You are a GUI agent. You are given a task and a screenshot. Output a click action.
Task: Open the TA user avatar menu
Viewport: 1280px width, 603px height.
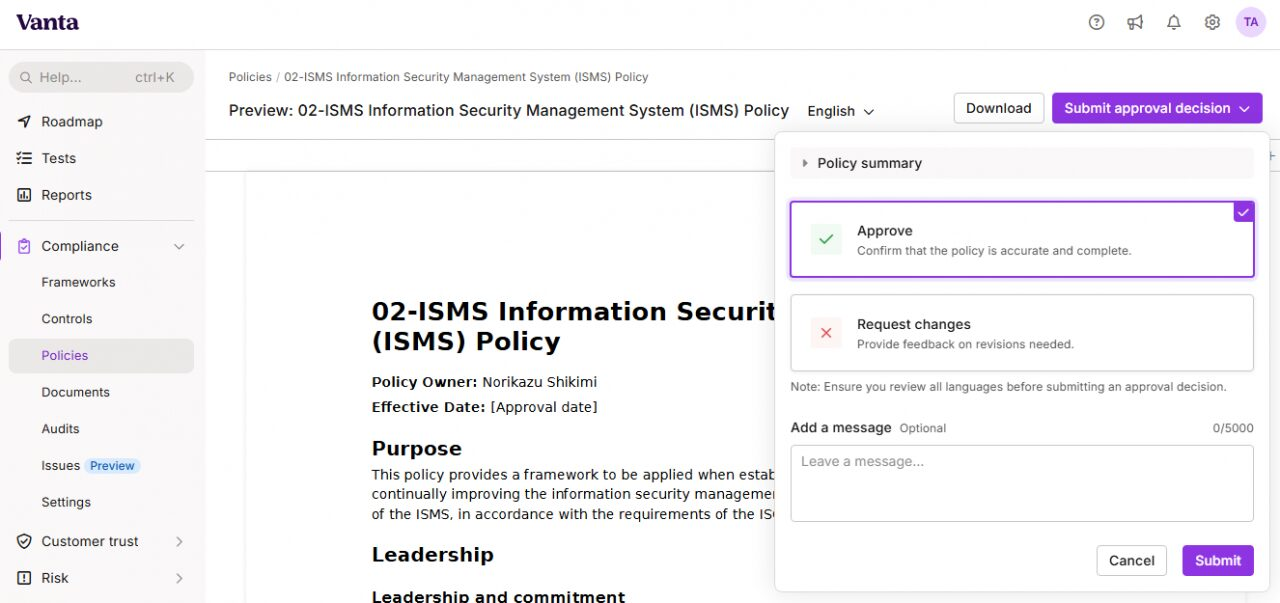pos(1251,22)
